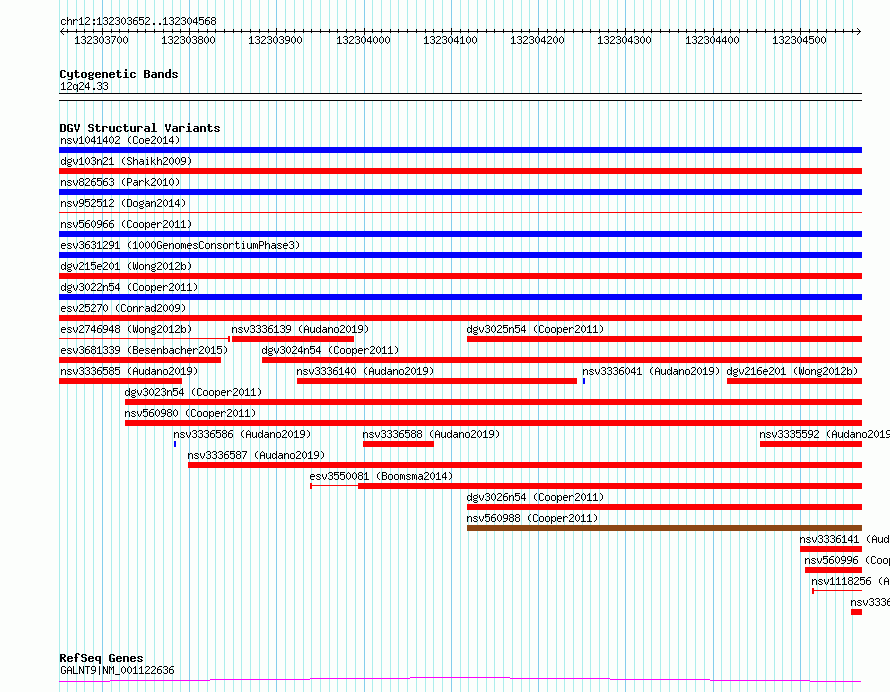Select the nsv1118256 variant label
Image resolution: width=890 pixels, height=692 pixels.
tap(850, 581)
